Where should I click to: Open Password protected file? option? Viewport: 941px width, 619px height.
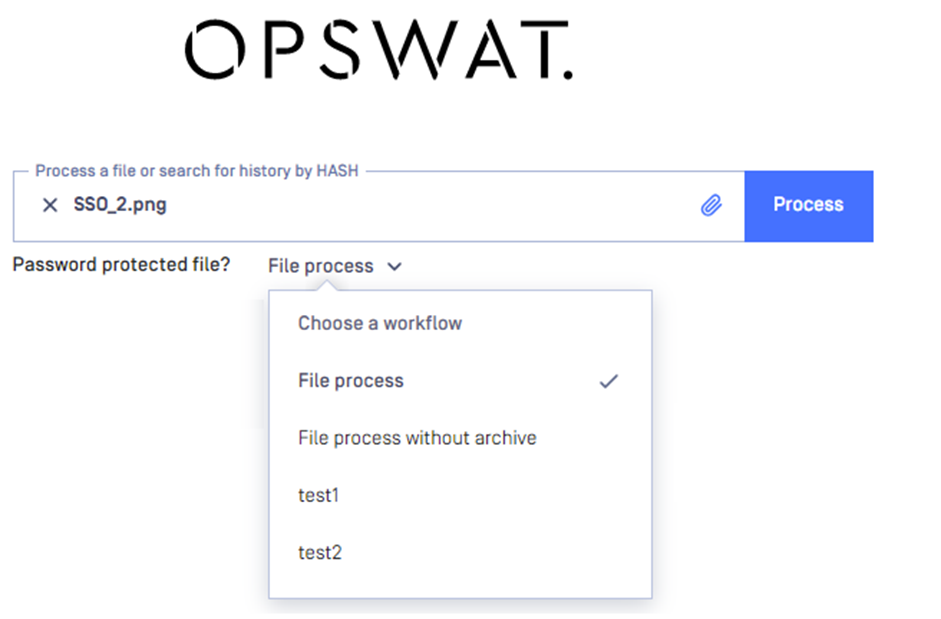click(121, 265)
